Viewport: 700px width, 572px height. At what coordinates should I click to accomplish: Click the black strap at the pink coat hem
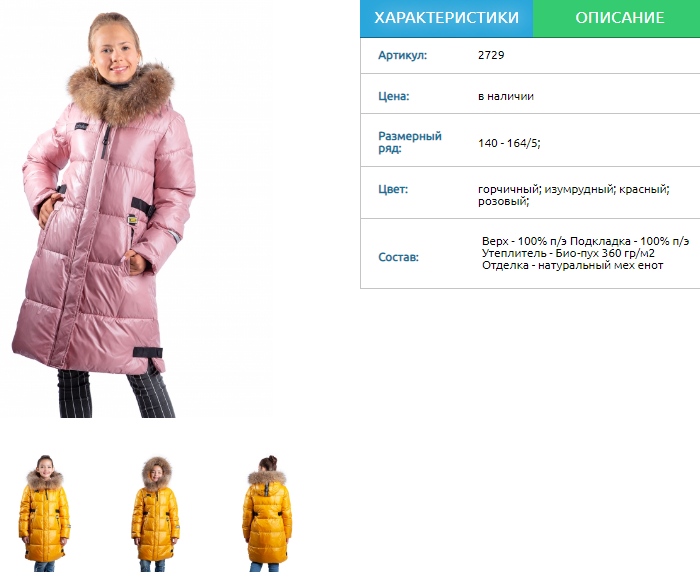tap(148, 352)
